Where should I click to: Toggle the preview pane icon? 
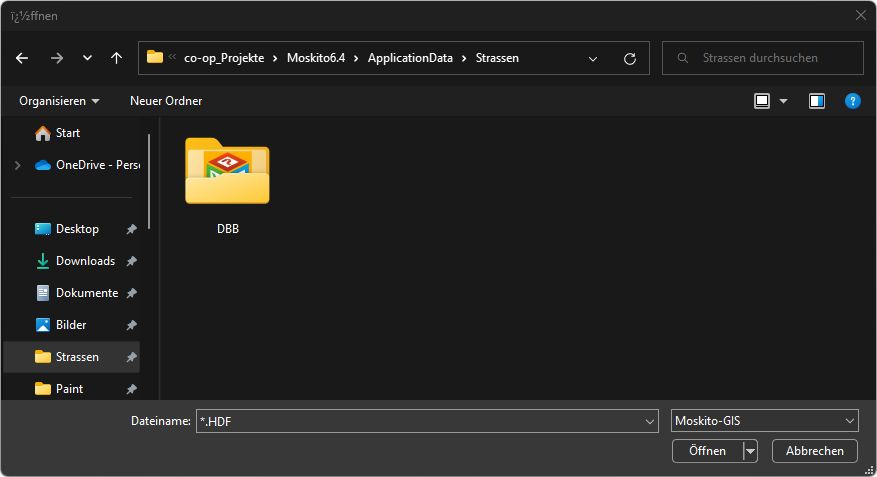pyautogui.click(x=817, y=101)
